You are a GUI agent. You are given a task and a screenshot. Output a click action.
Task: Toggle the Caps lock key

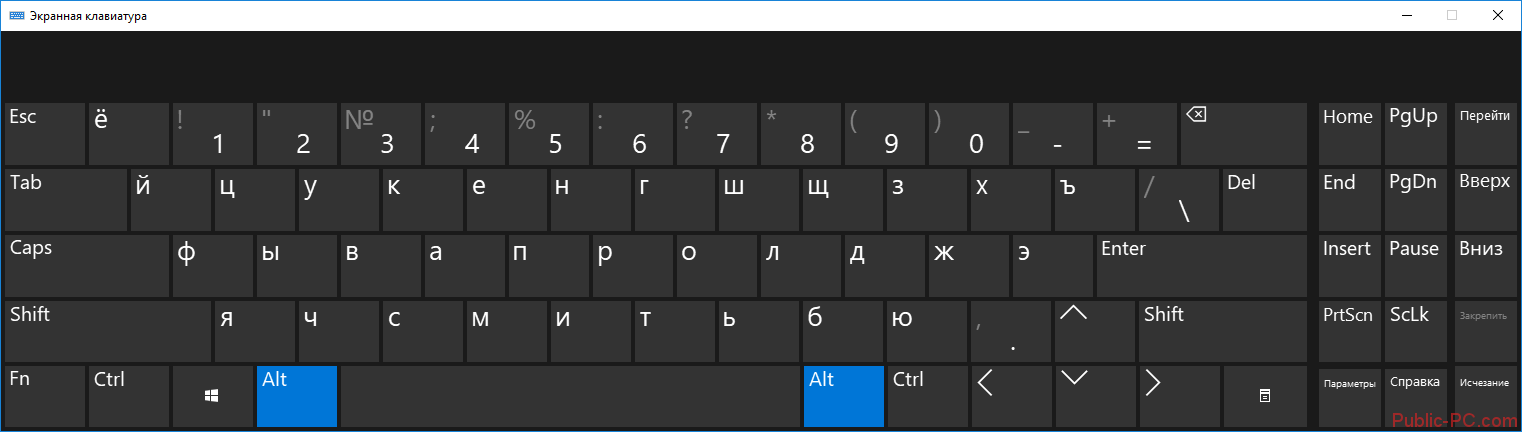[87, 264]
